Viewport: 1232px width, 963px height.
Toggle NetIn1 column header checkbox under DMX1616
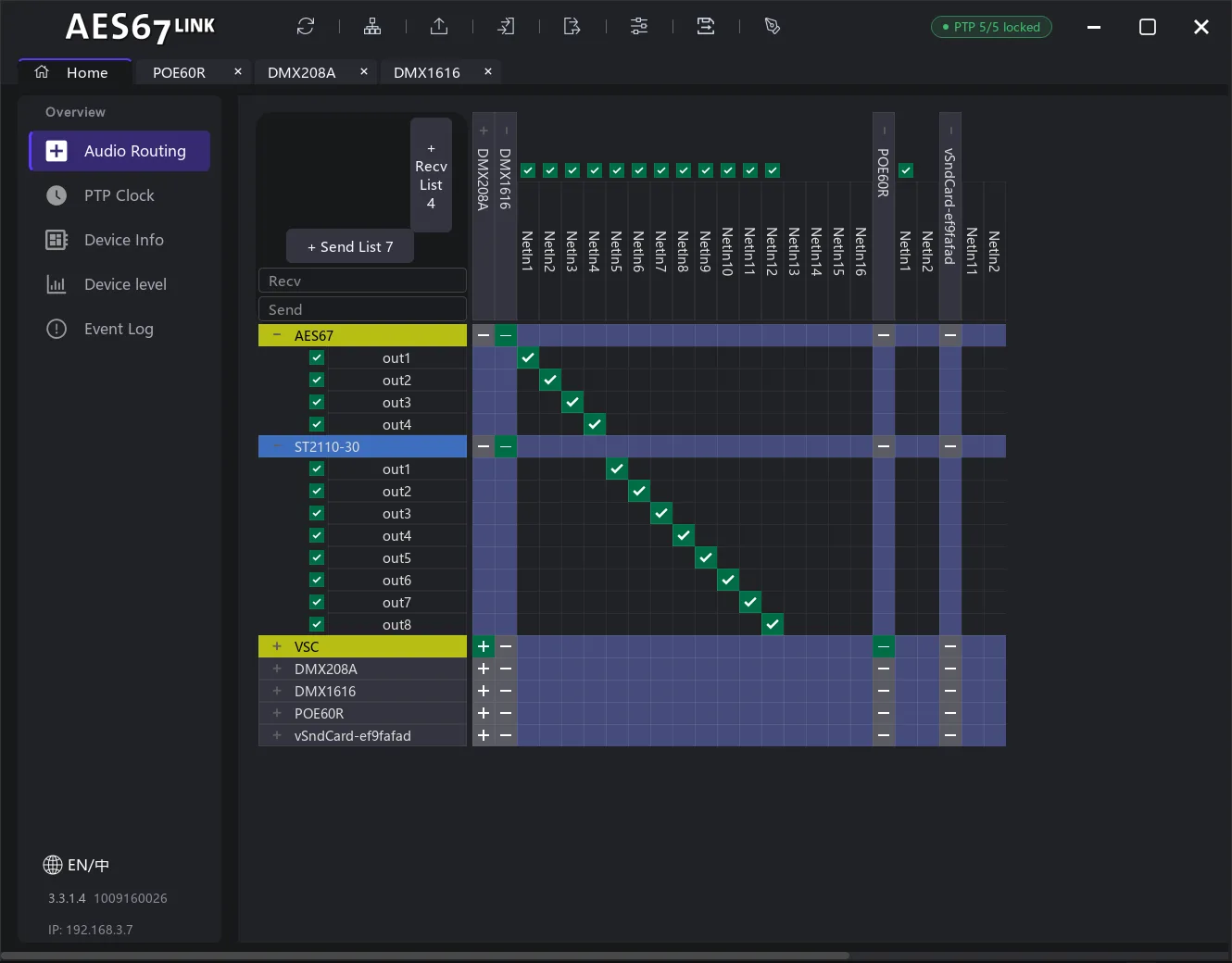[528, 170]
